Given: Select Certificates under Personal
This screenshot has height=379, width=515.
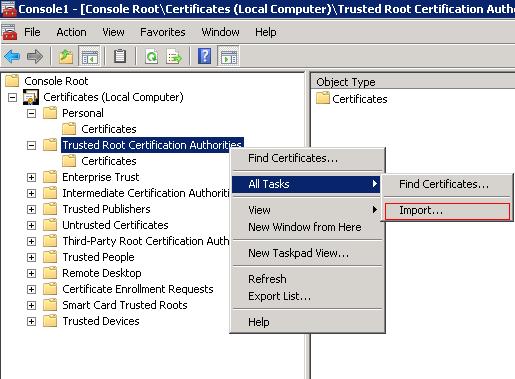Looking at the screenshot, I should tap(109, 129).
